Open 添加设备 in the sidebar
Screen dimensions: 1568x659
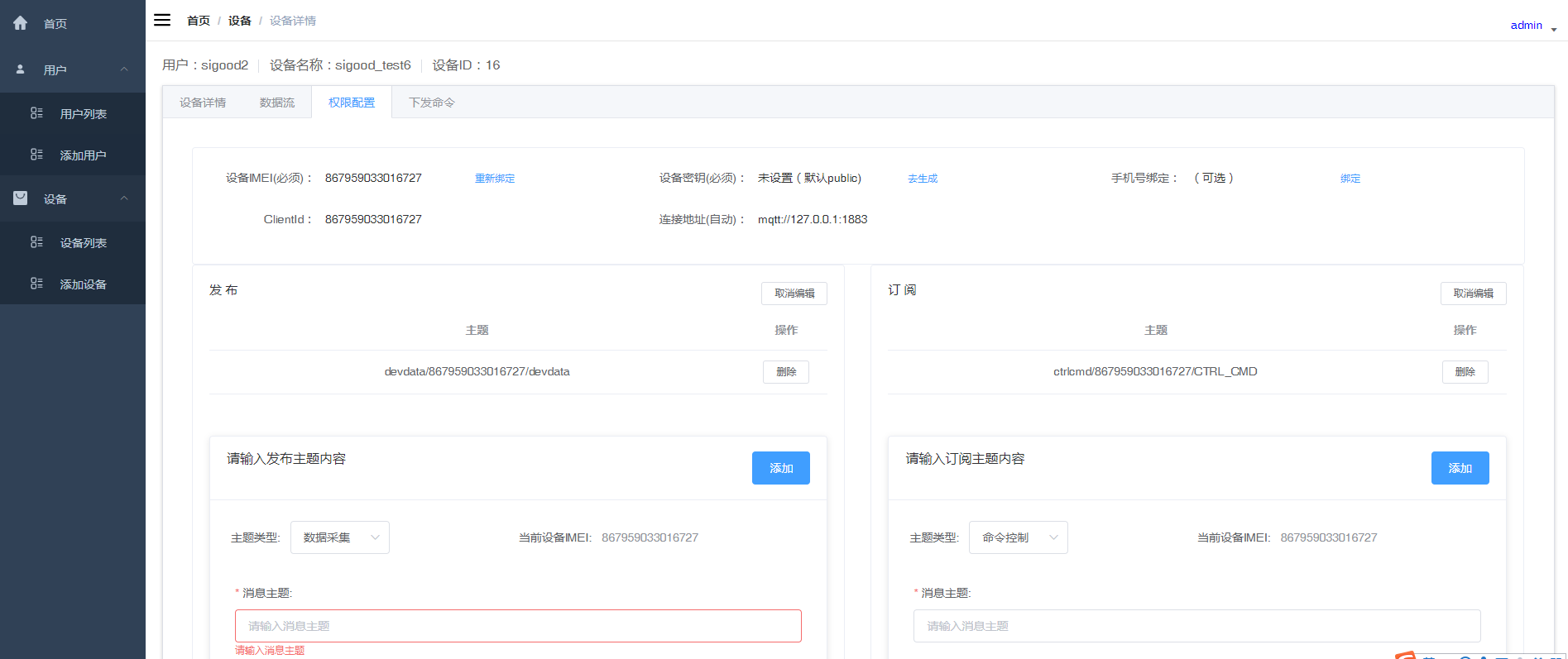tap(84, 284)
